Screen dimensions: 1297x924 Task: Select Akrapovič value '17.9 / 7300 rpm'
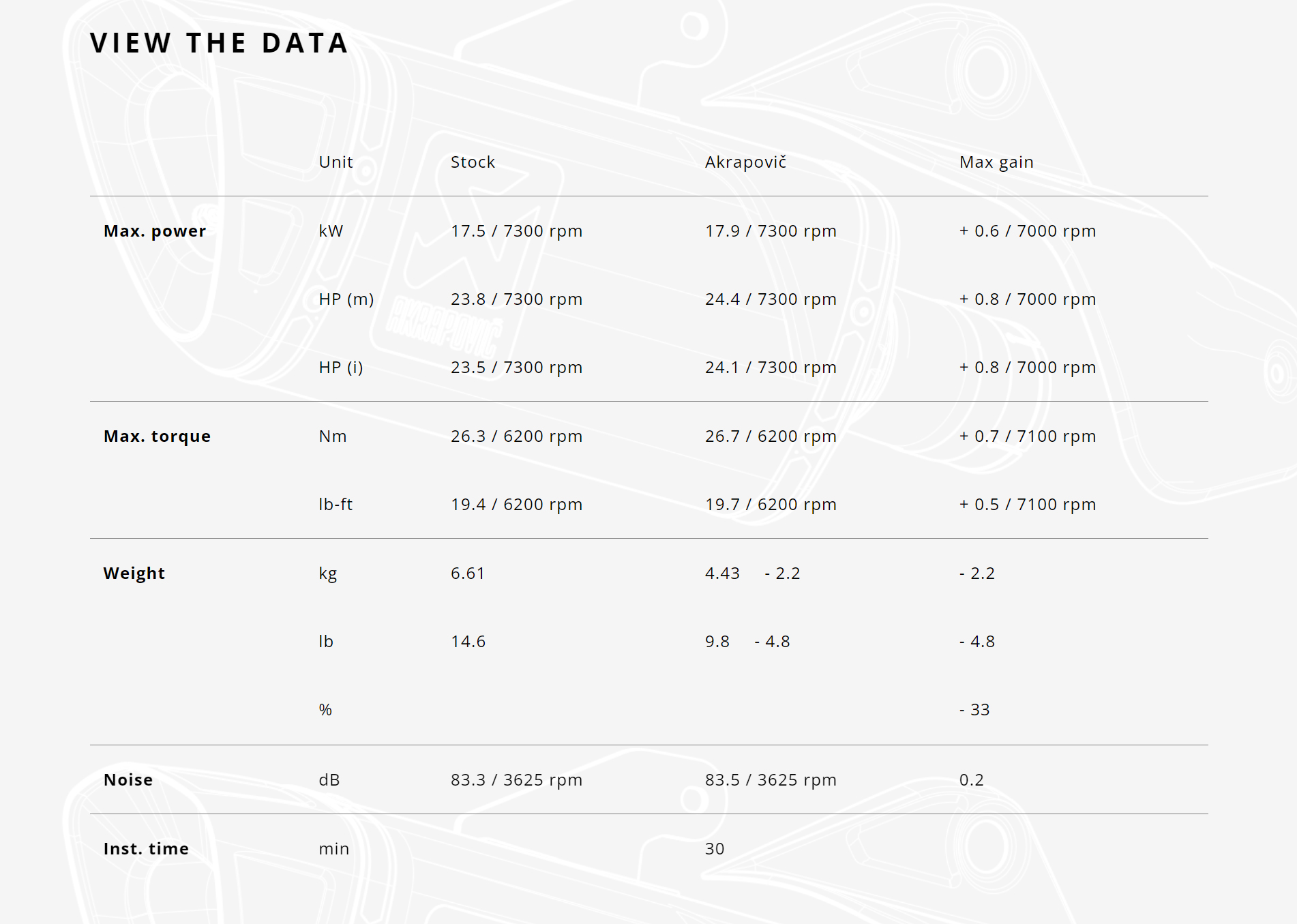point(771,231)
